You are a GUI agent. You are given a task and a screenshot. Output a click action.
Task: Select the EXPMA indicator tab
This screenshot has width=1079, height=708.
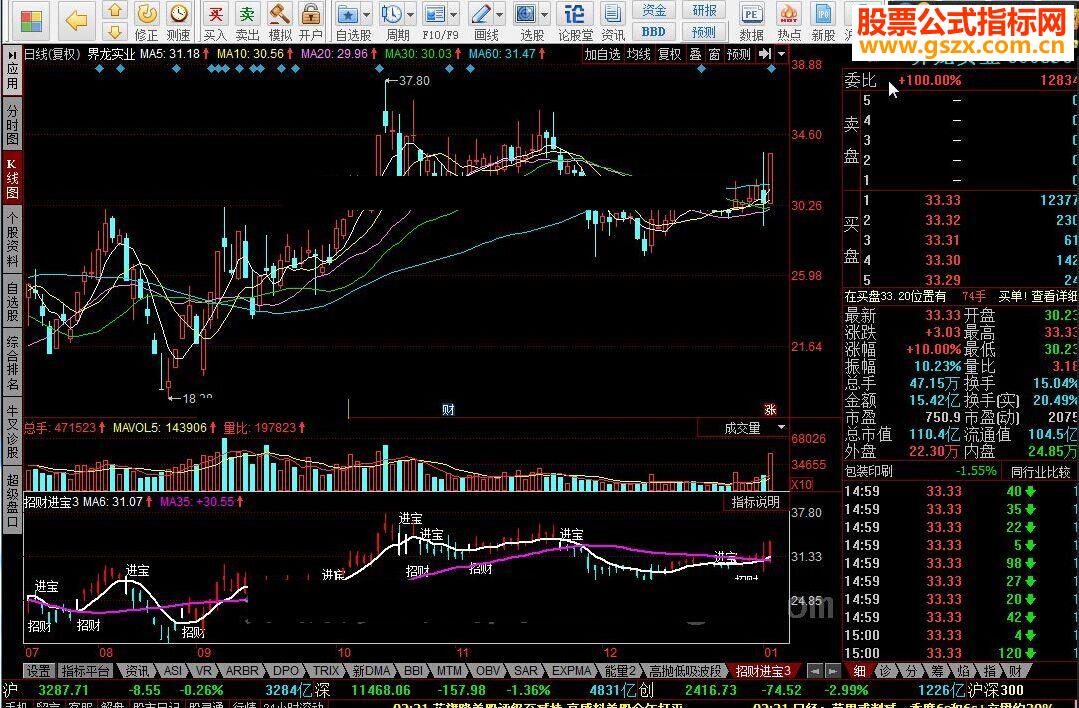click(x=571, y=670)
